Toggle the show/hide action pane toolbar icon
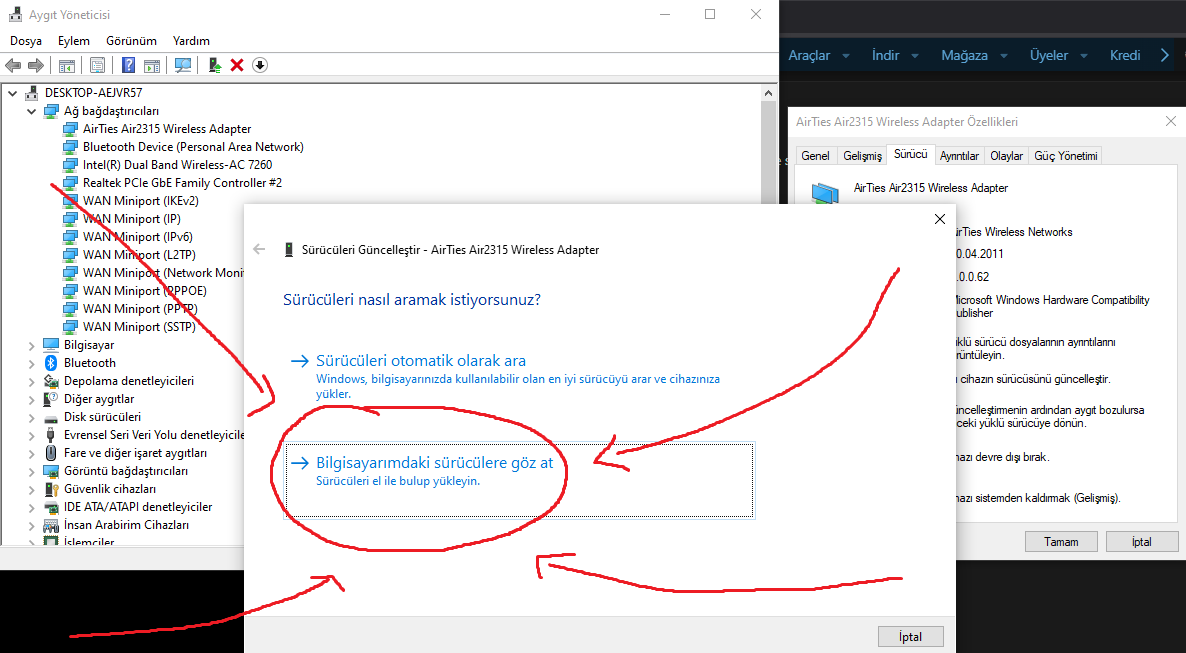 (x=152, y=66)
